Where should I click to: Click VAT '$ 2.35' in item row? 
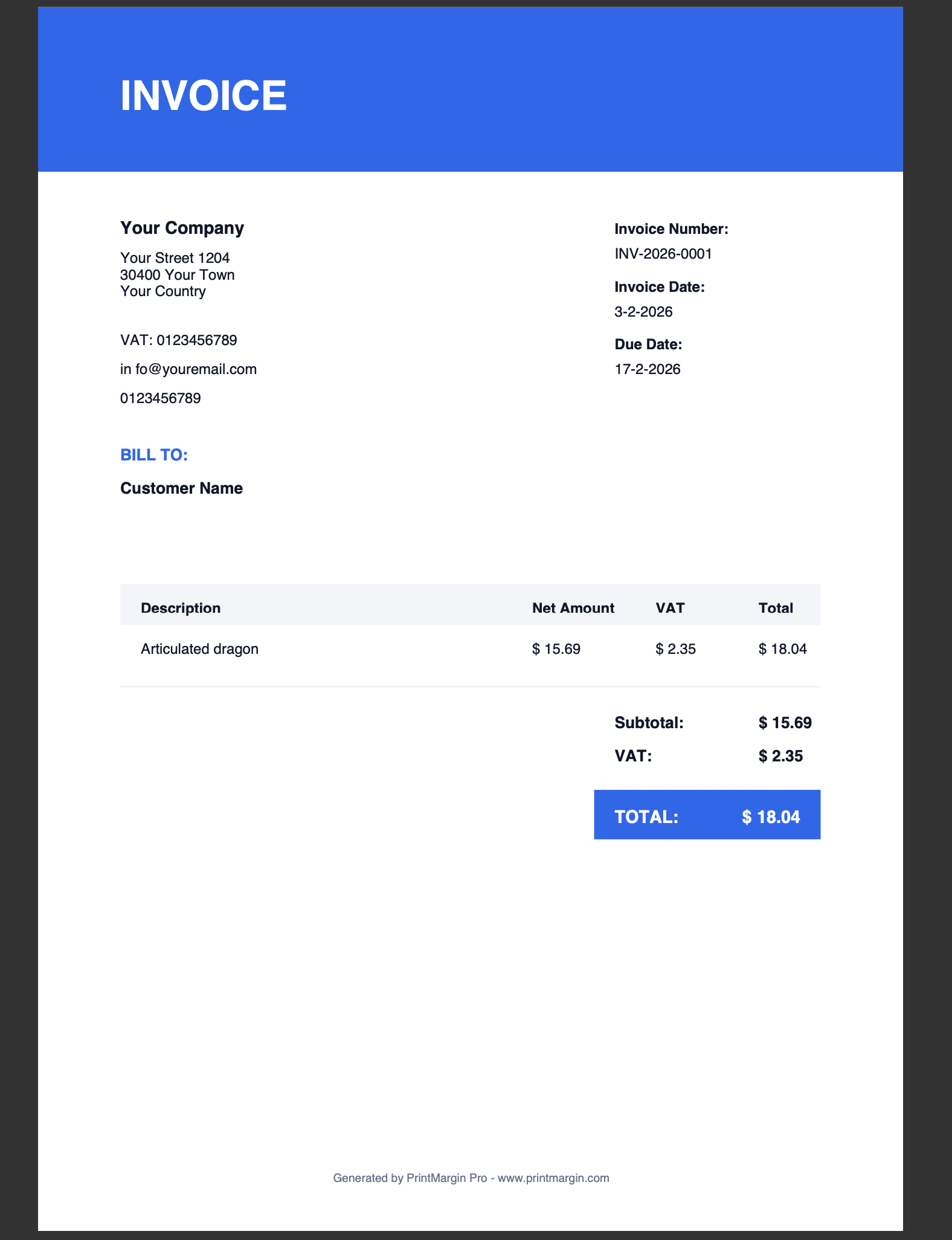click(676, 649)
